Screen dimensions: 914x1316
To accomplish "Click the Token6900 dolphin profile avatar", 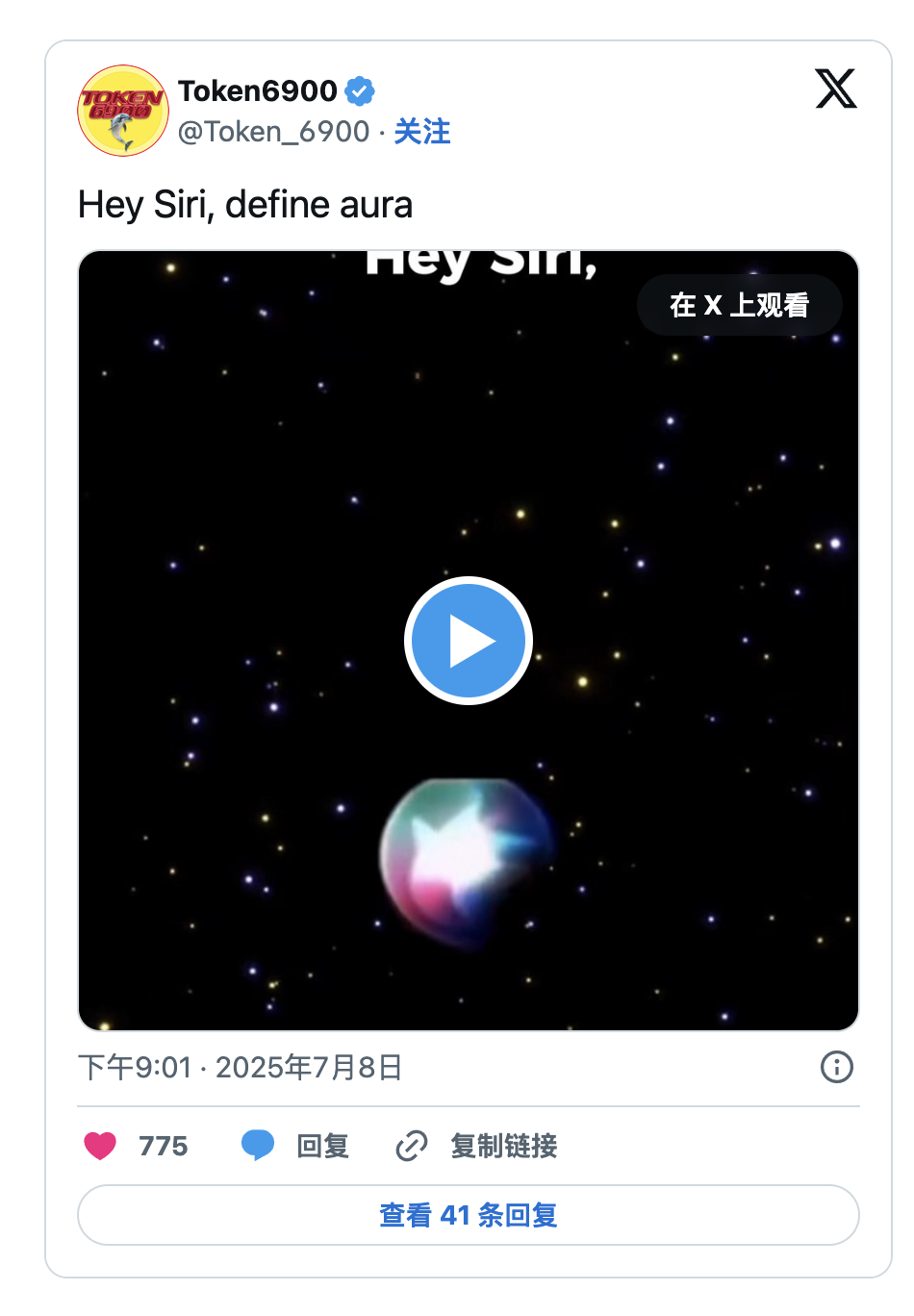I will coord(123,111).
